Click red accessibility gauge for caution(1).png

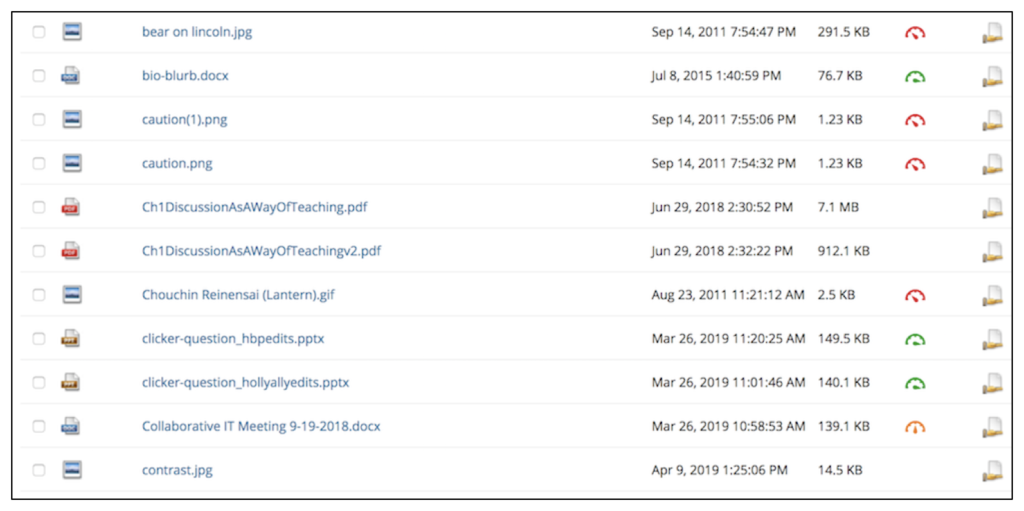[915, 120]
